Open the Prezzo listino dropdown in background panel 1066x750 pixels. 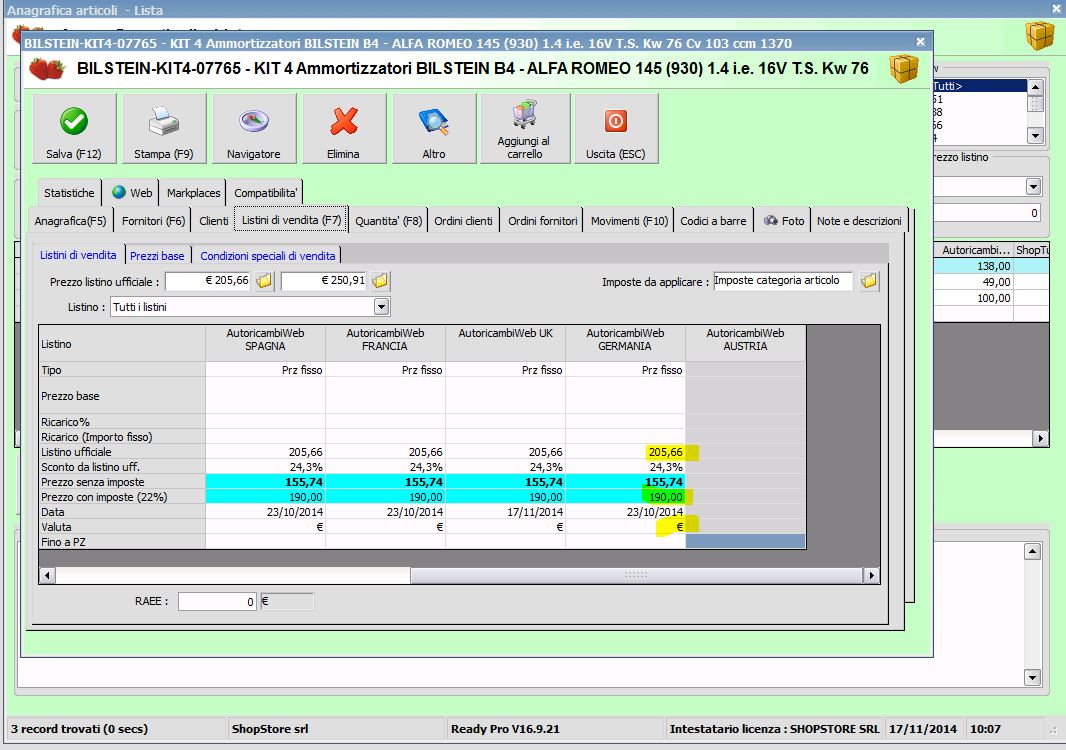[x=1033, y=187]
